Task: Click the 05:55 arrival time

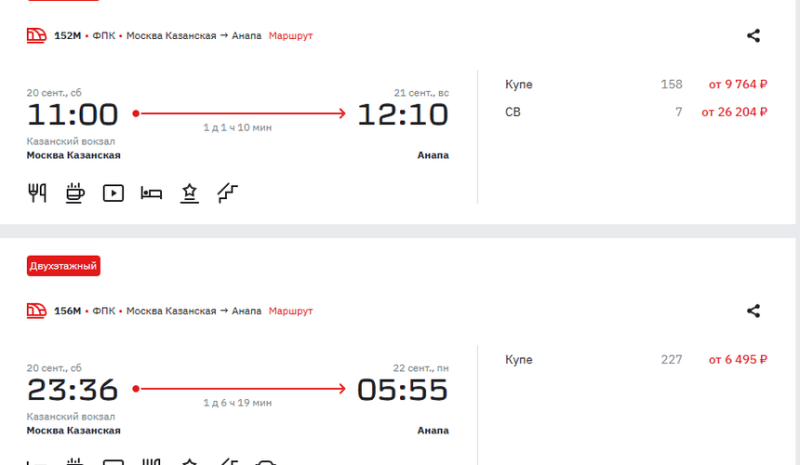Action: (x=403, y=390)
